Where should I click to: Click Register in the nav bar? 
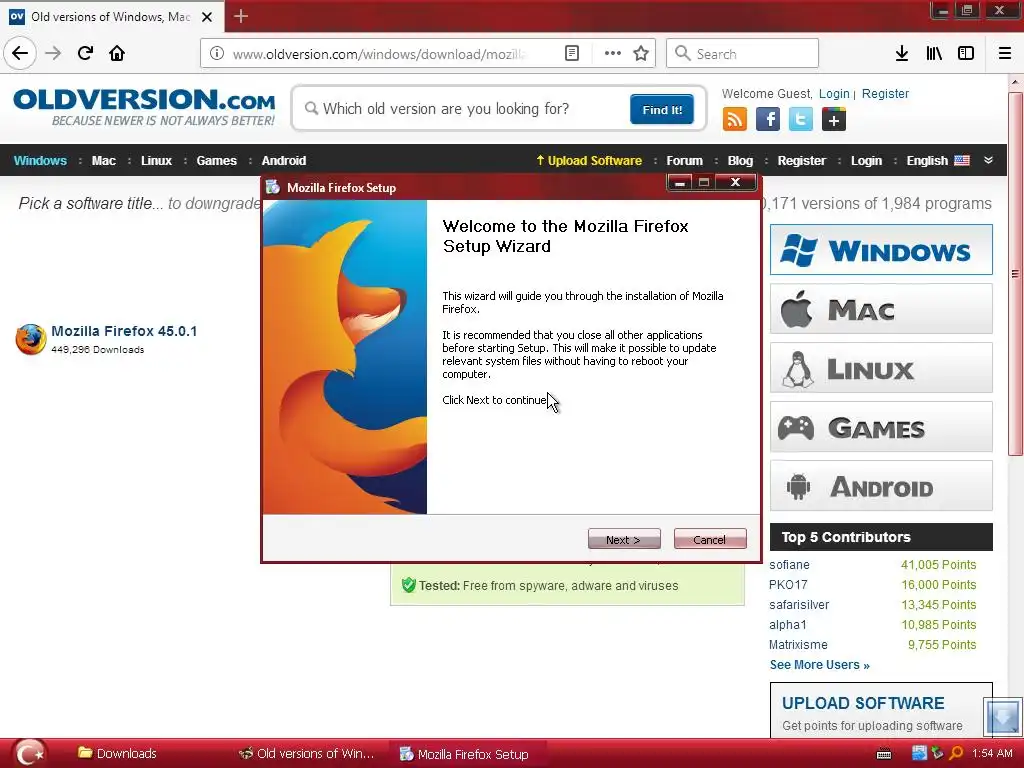801,161
